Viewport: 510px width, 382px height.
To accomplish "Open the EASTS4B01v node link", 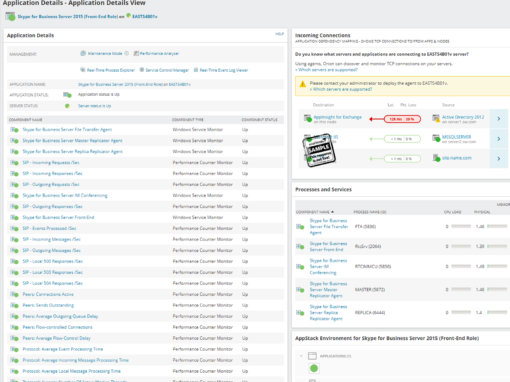I will pyautogui.click(x=145, y=16).
